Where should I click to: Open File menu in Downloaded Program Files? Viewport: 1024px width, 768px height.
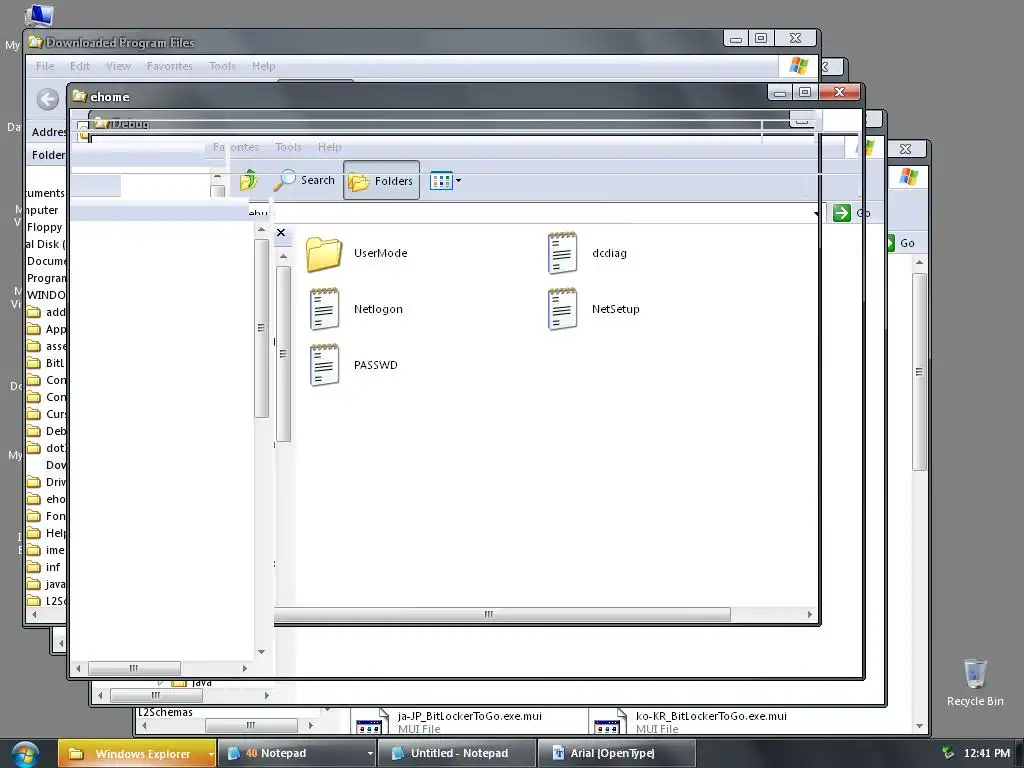click(x=45, y=66)
